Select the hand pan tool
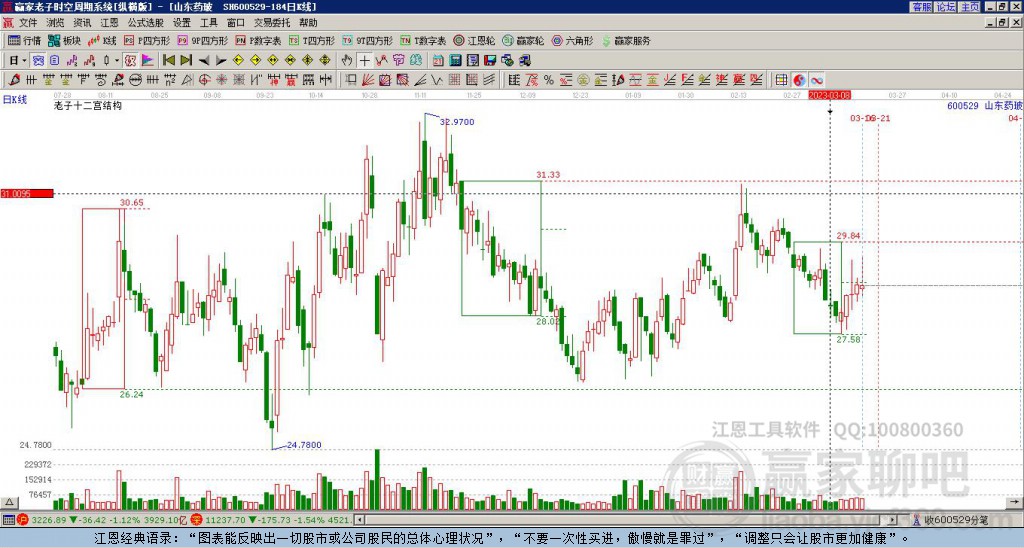This screenshot has width=1024, height=548. point(347,61)
